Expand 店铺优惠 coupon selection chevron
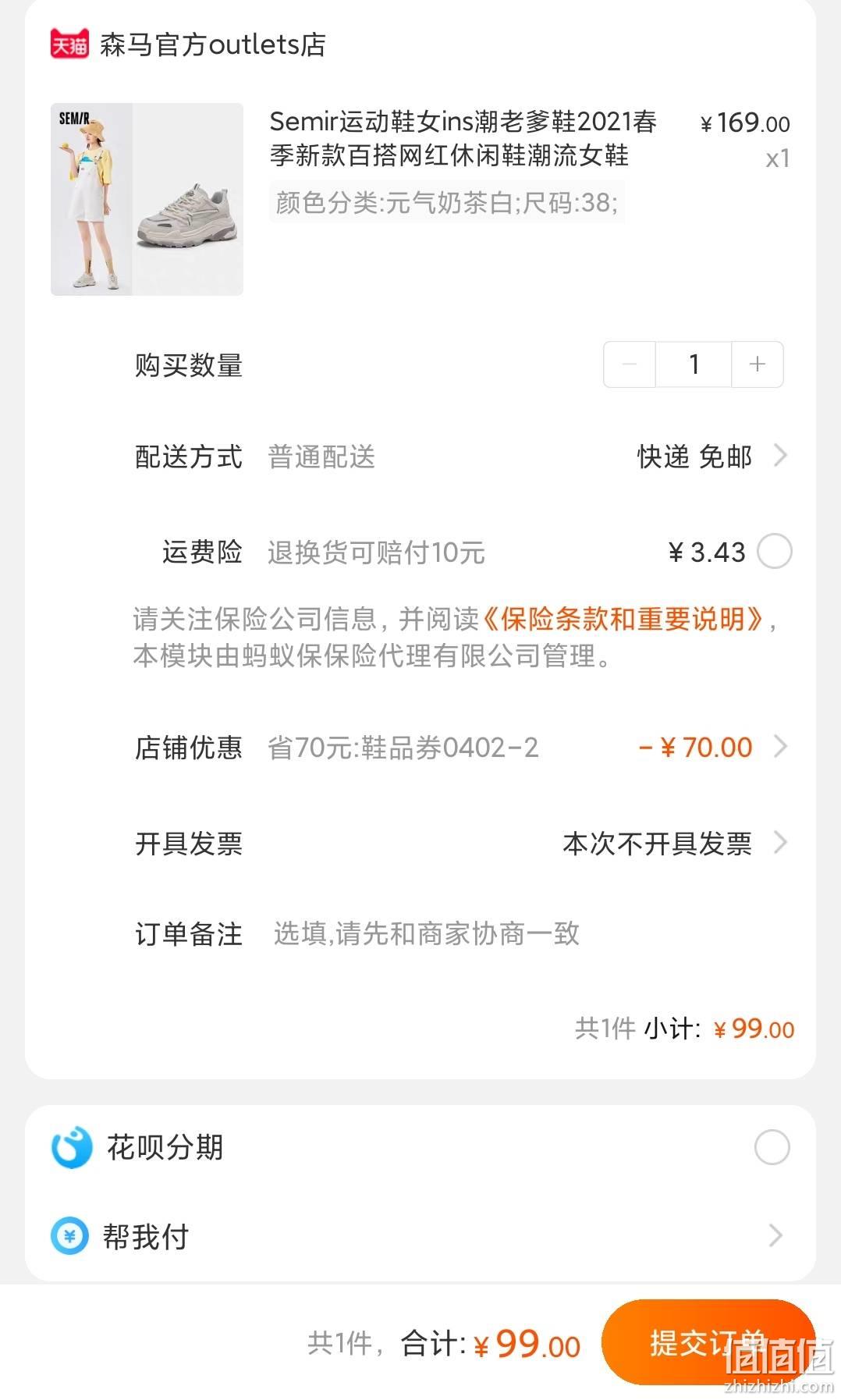Screen dimensions: 841x1400 tap(780, 747)
